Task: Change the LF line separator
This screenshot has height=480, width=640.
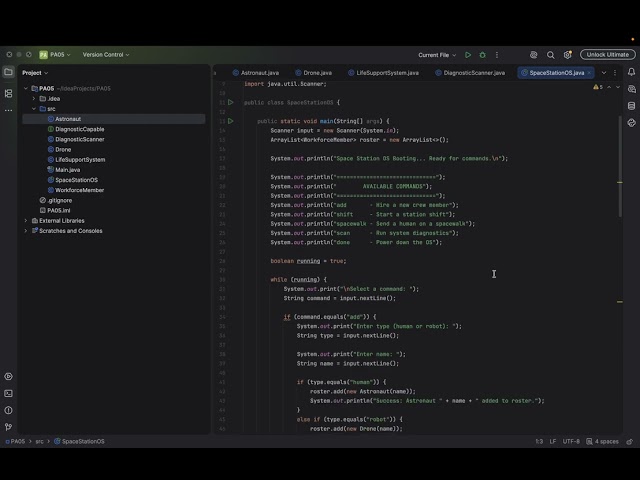Action: click(553, 442)
